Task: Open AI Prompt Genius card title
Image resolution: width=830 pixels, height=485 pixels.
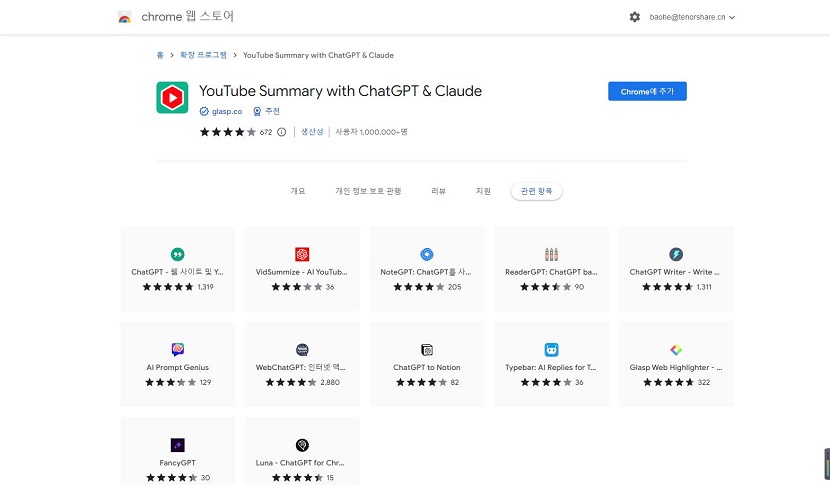Action: (178, 367)
